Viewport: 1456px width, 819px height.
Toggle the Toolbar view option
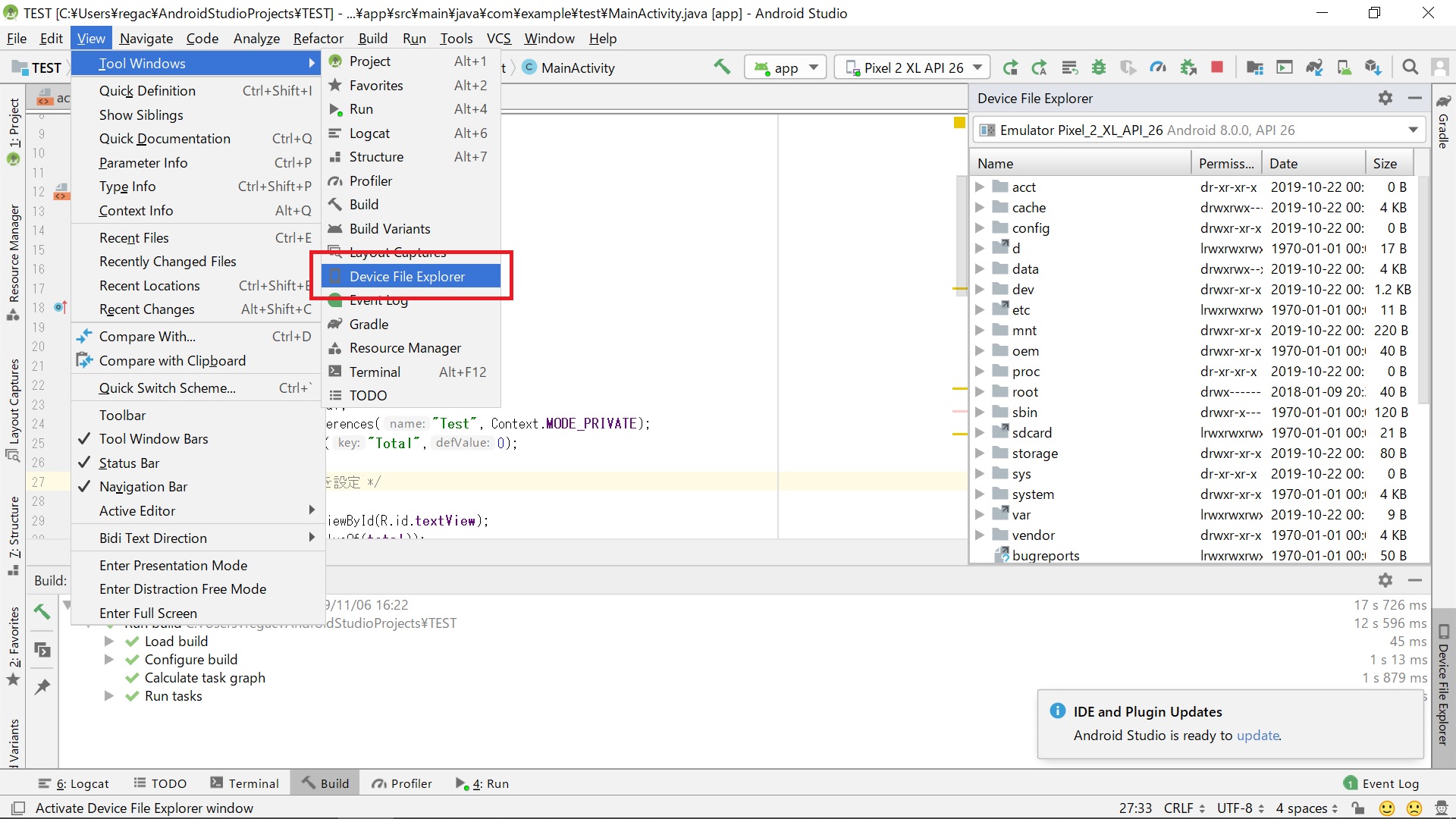click(197, 416)
